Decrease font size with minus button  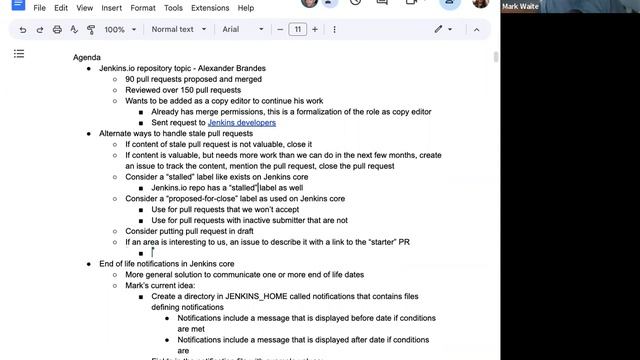(280, 29)
